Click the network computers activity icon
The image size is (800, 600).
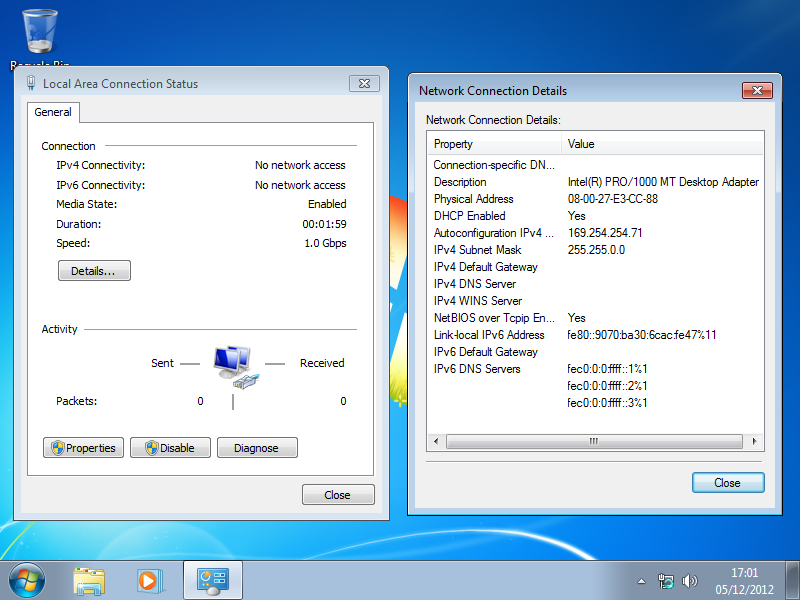[234, 367]
